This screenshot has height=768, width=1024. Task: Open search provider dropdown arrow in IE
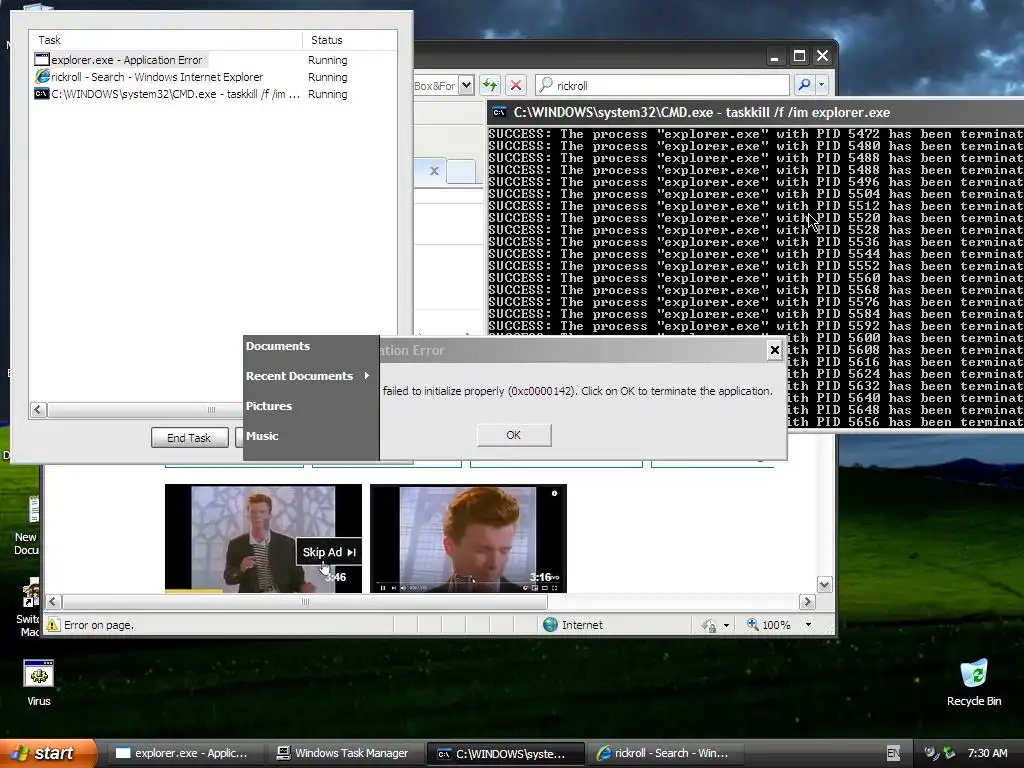[822, 85]
